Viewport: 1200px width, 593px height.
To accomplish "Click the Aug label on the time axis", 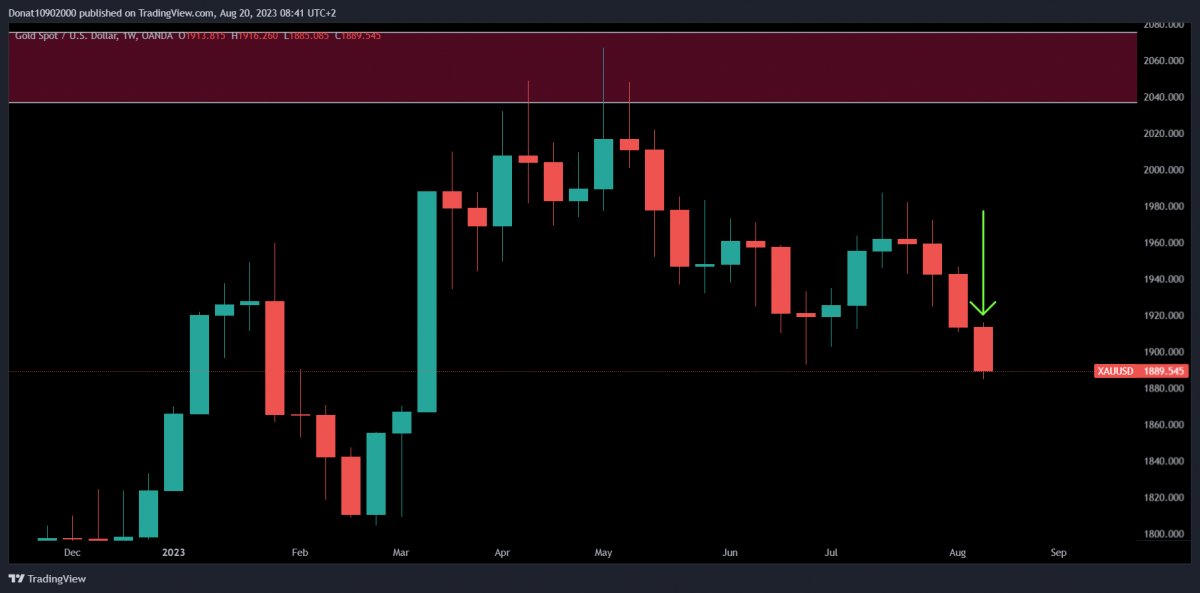I will coord(957,552).
